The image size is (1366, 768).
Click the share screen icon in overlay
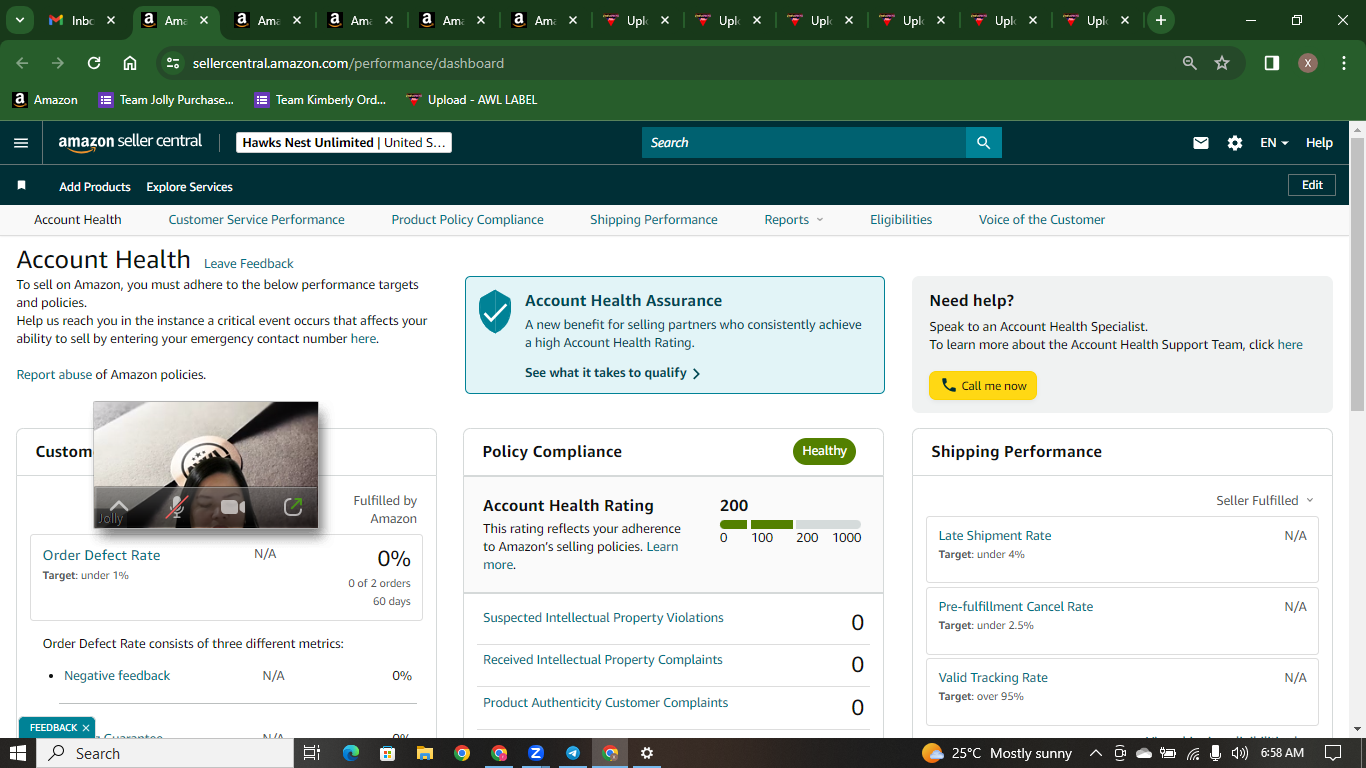tap(292, 507)
